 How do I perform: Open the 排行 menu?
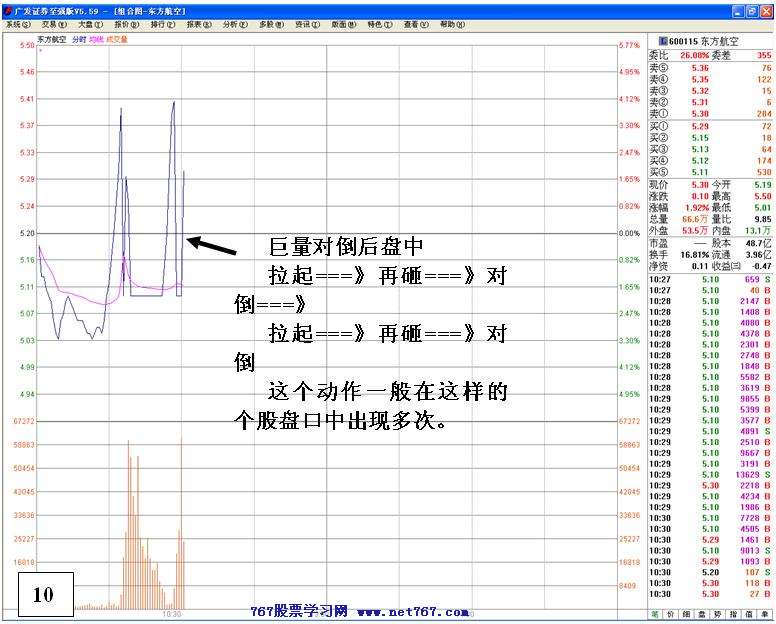[x=163, y=24]
